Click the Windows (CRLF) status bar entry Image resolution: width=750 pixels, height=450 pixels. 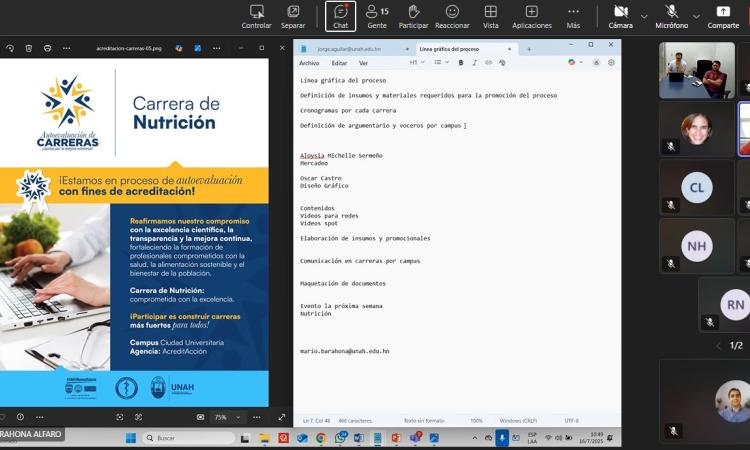(x=518, y=421)
